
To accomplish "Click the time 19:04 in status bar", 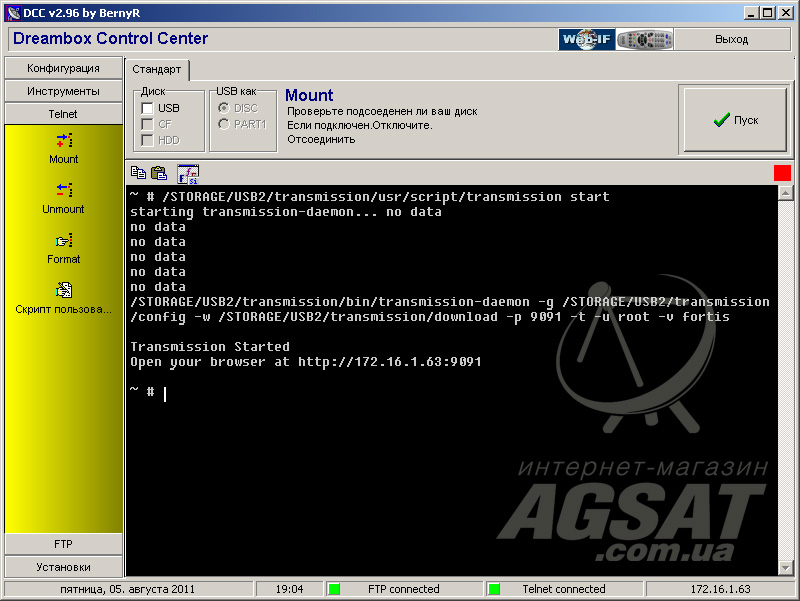I will [x=289, y=589].
